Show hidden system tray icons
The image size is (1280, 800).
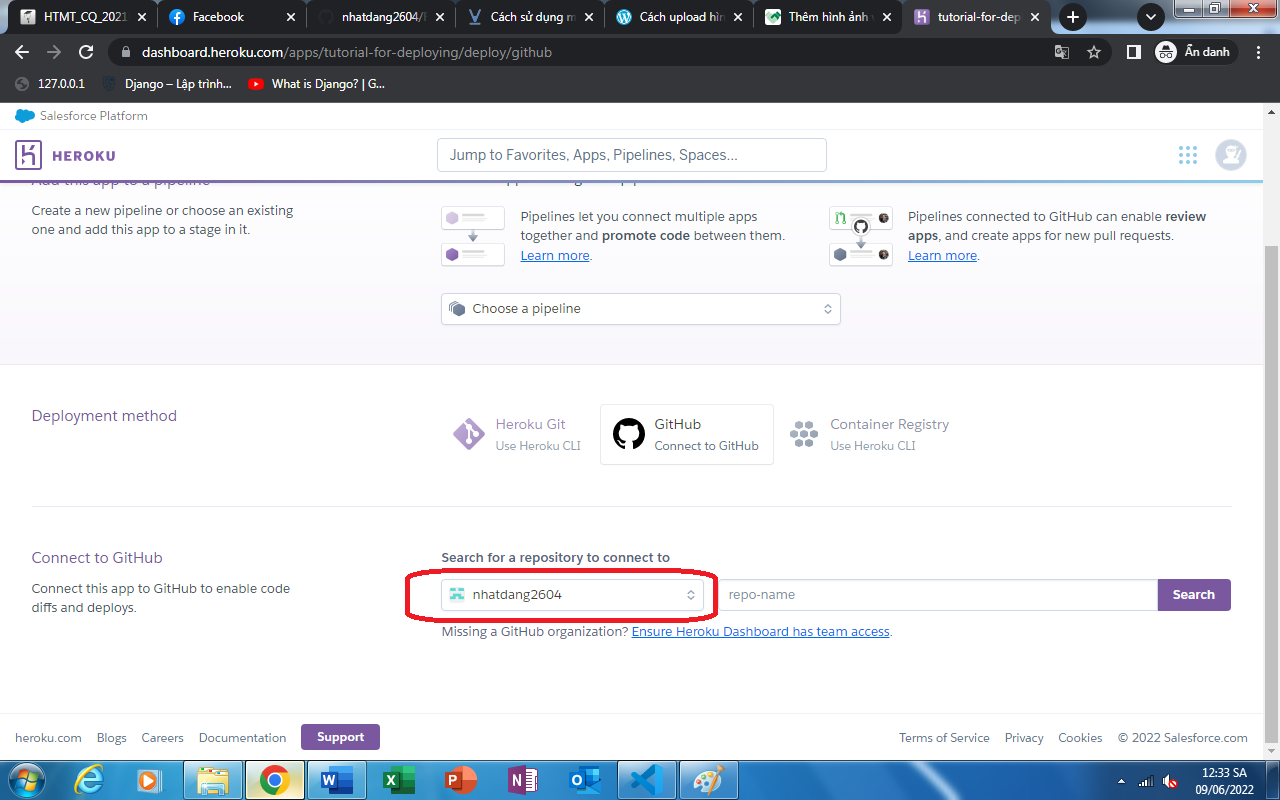(x=1121, y=781)
